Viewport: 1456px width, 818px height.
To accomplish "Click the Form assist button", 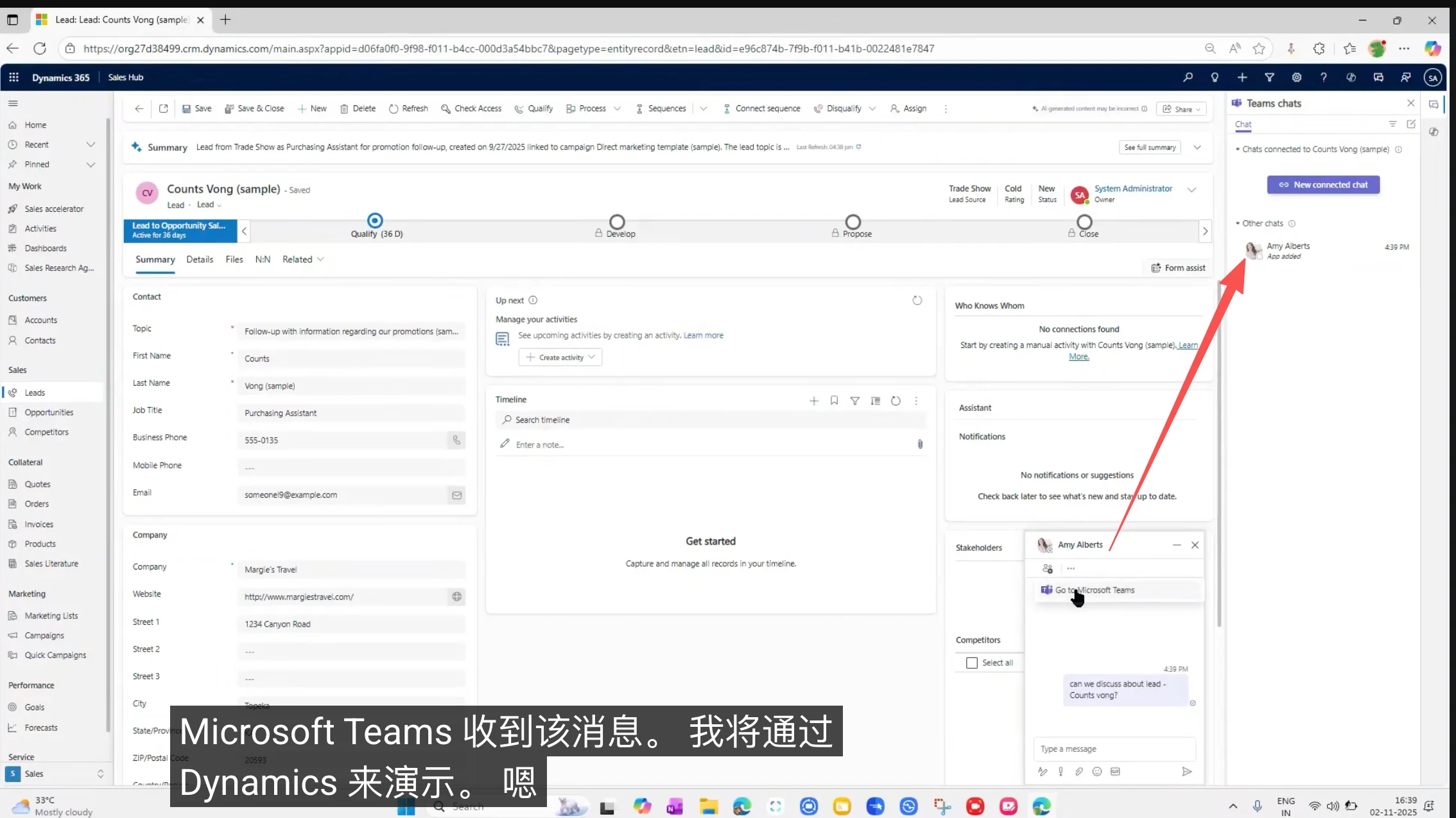I will click(x=1178, y=268).
